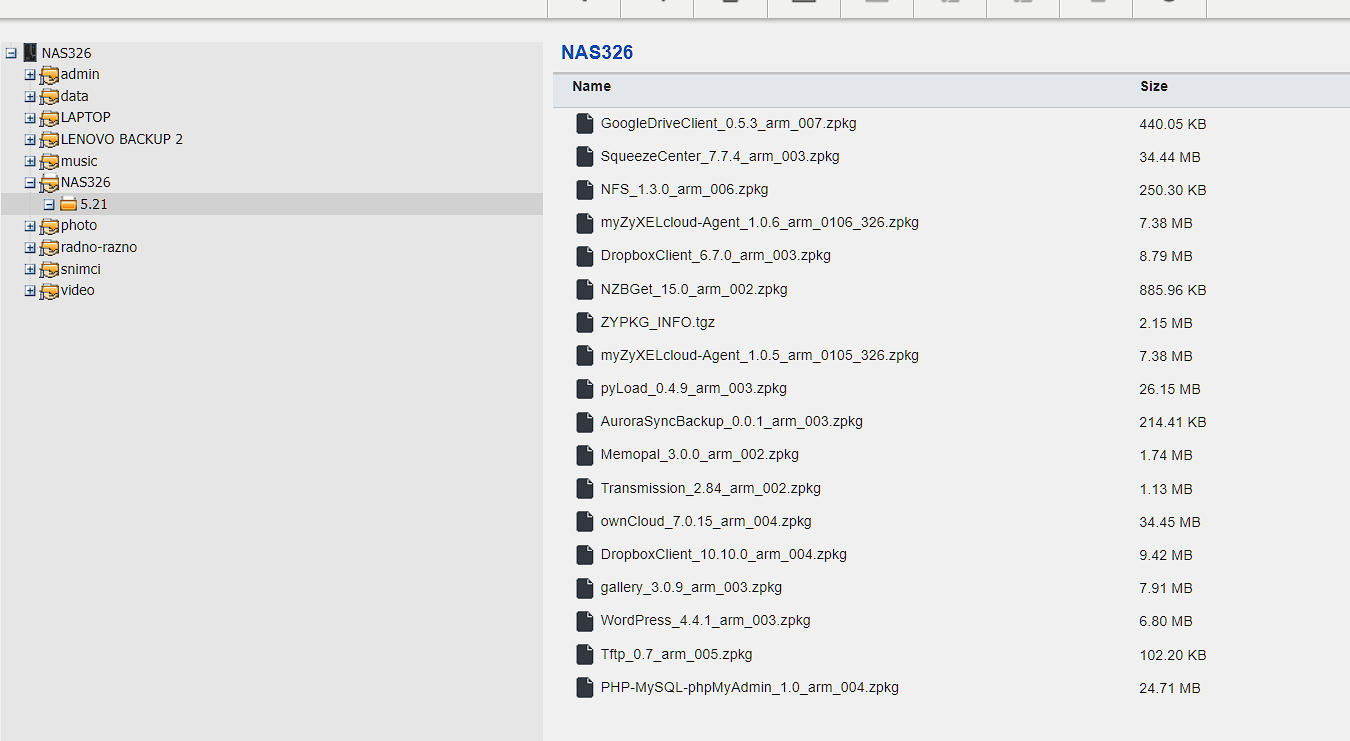Select the LAPTOP share in the tree

coord(86,117)
